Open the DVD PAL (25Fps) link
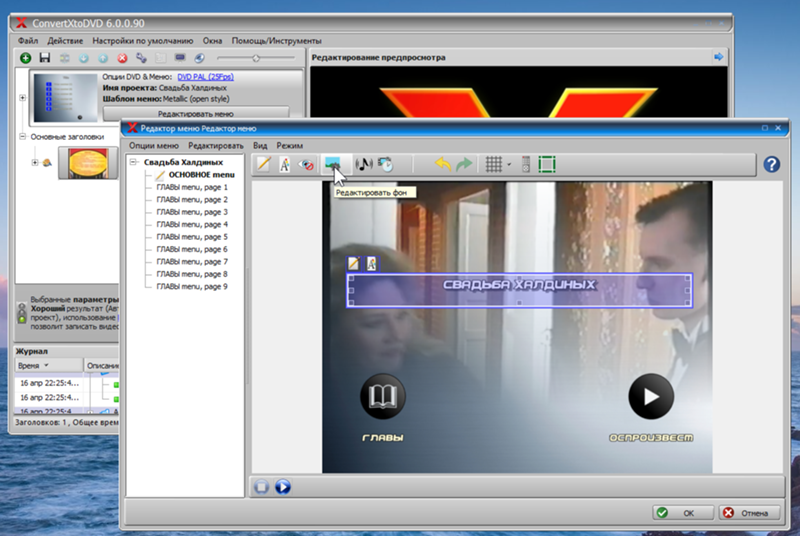800x536 pixels. (206, 76)
